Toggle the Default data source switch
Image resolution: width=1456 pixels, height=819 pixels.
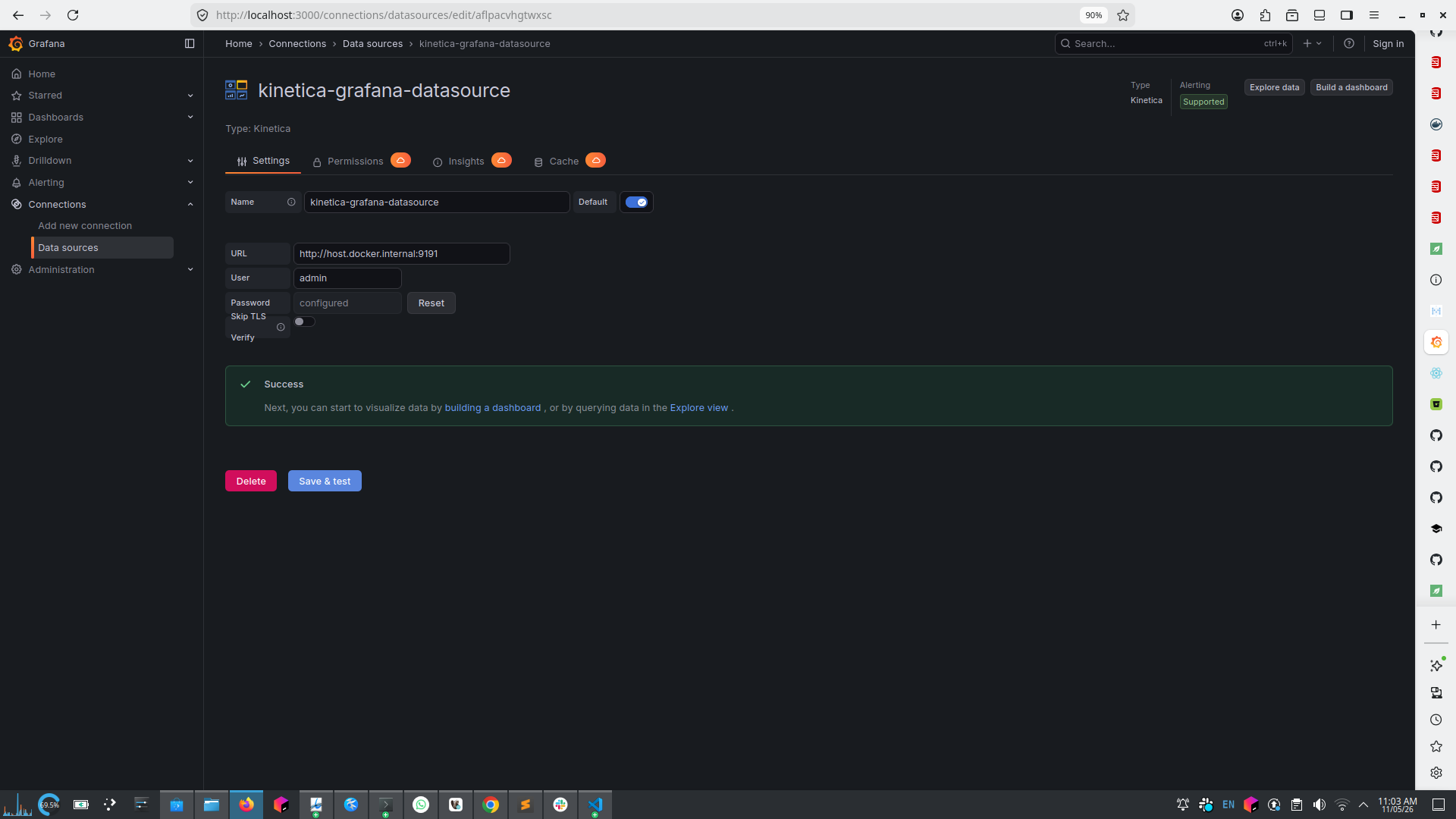tap(636, 202)
